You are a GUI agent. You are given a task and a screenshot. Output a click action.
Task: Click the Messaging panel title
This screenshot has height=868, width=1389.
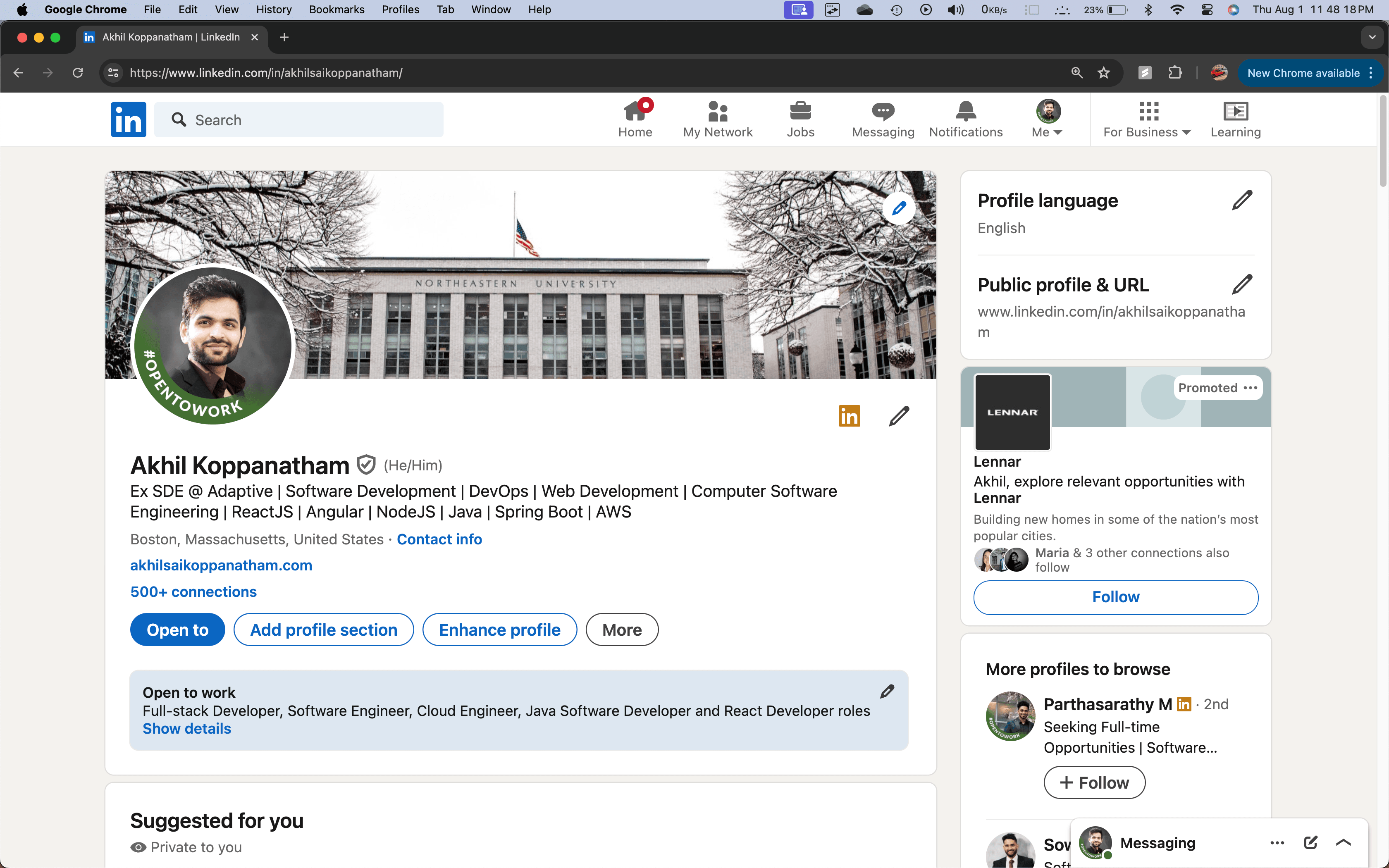1157,843
